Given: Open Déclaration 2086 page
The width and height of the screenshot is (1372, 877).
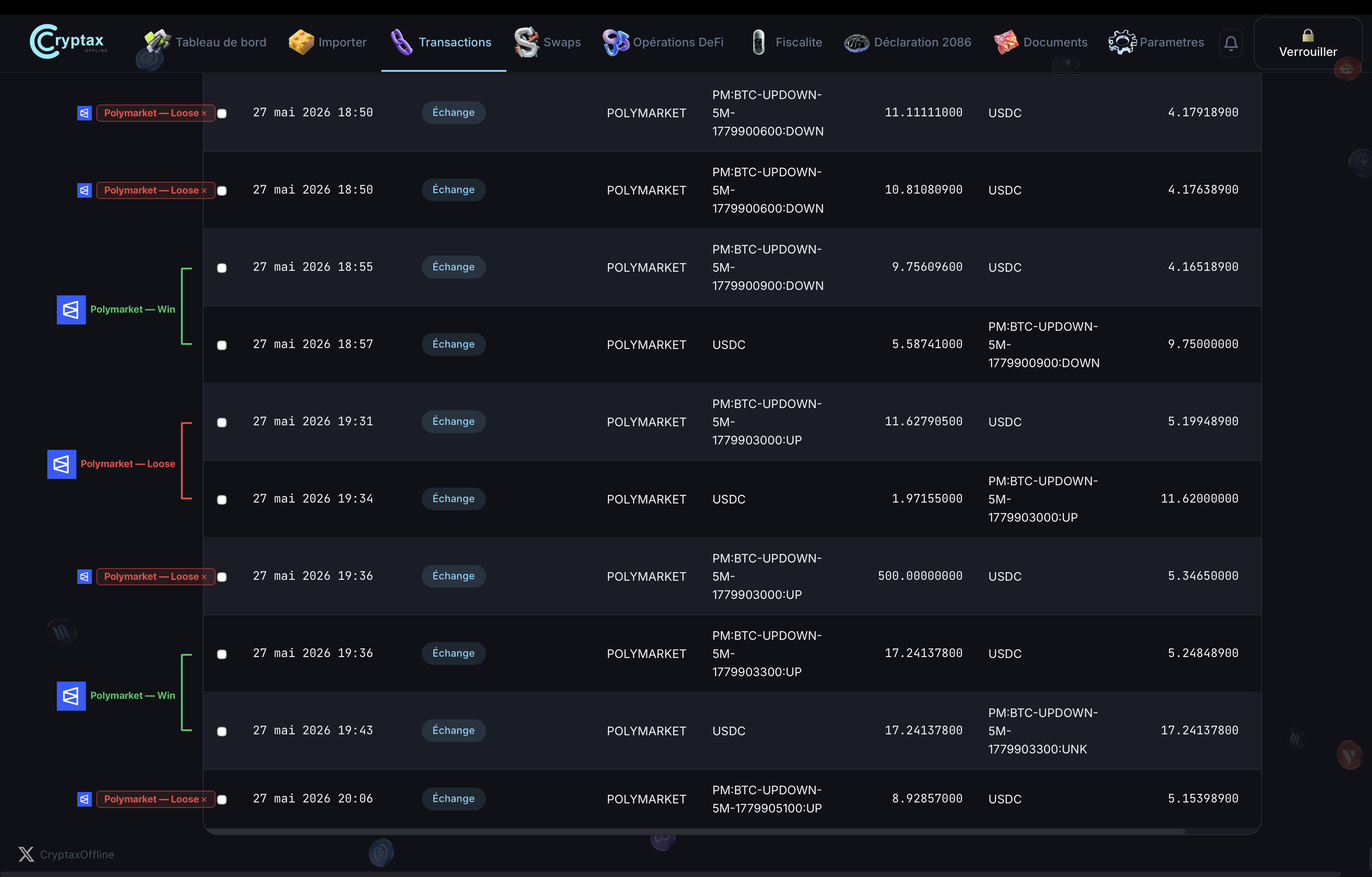Looking at the screenshot, I should click(x=908, y=42).
